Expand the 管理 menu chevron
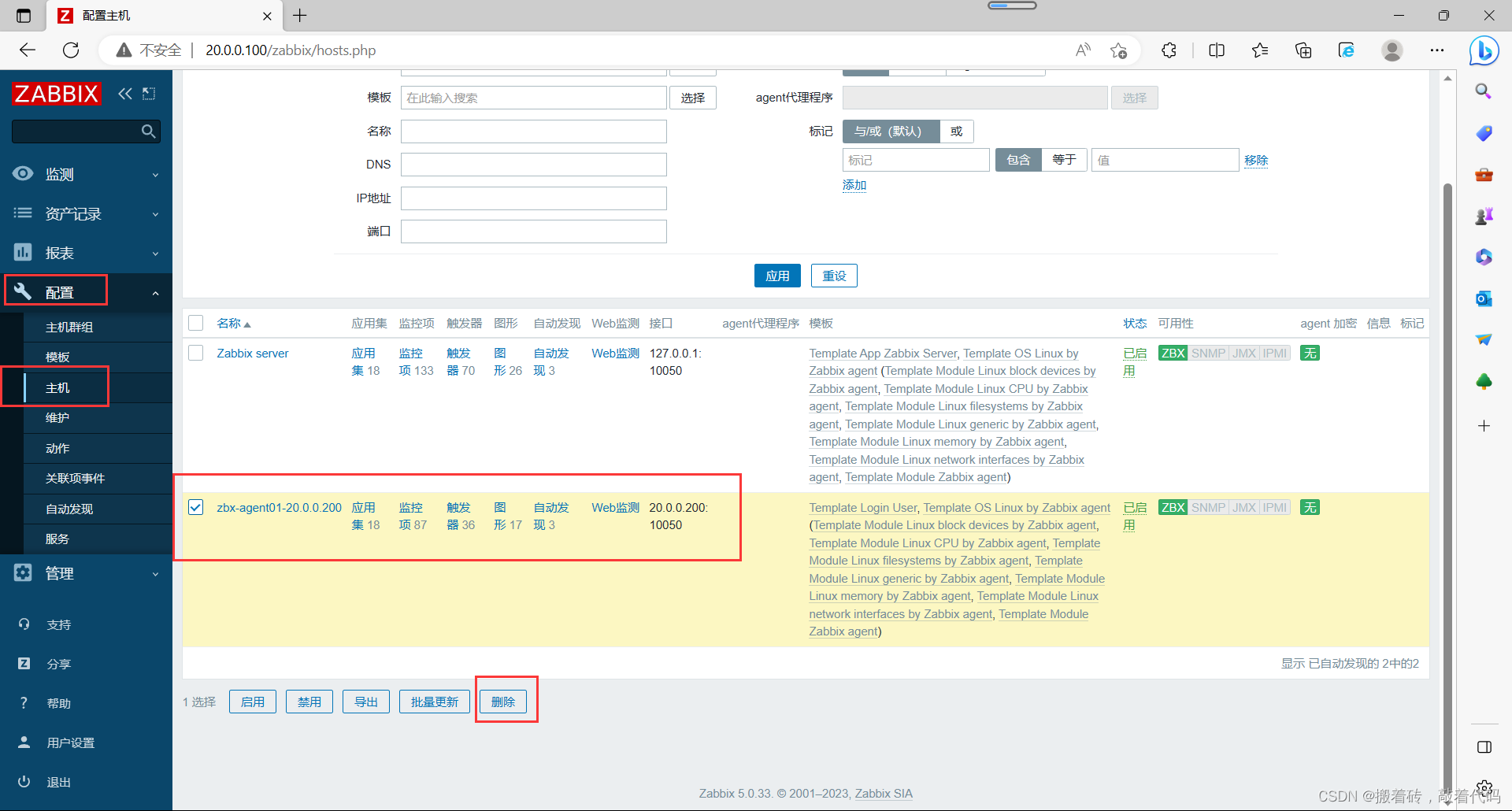The width and height of the screenshot is (1512, 811). [x=155, y=574]
